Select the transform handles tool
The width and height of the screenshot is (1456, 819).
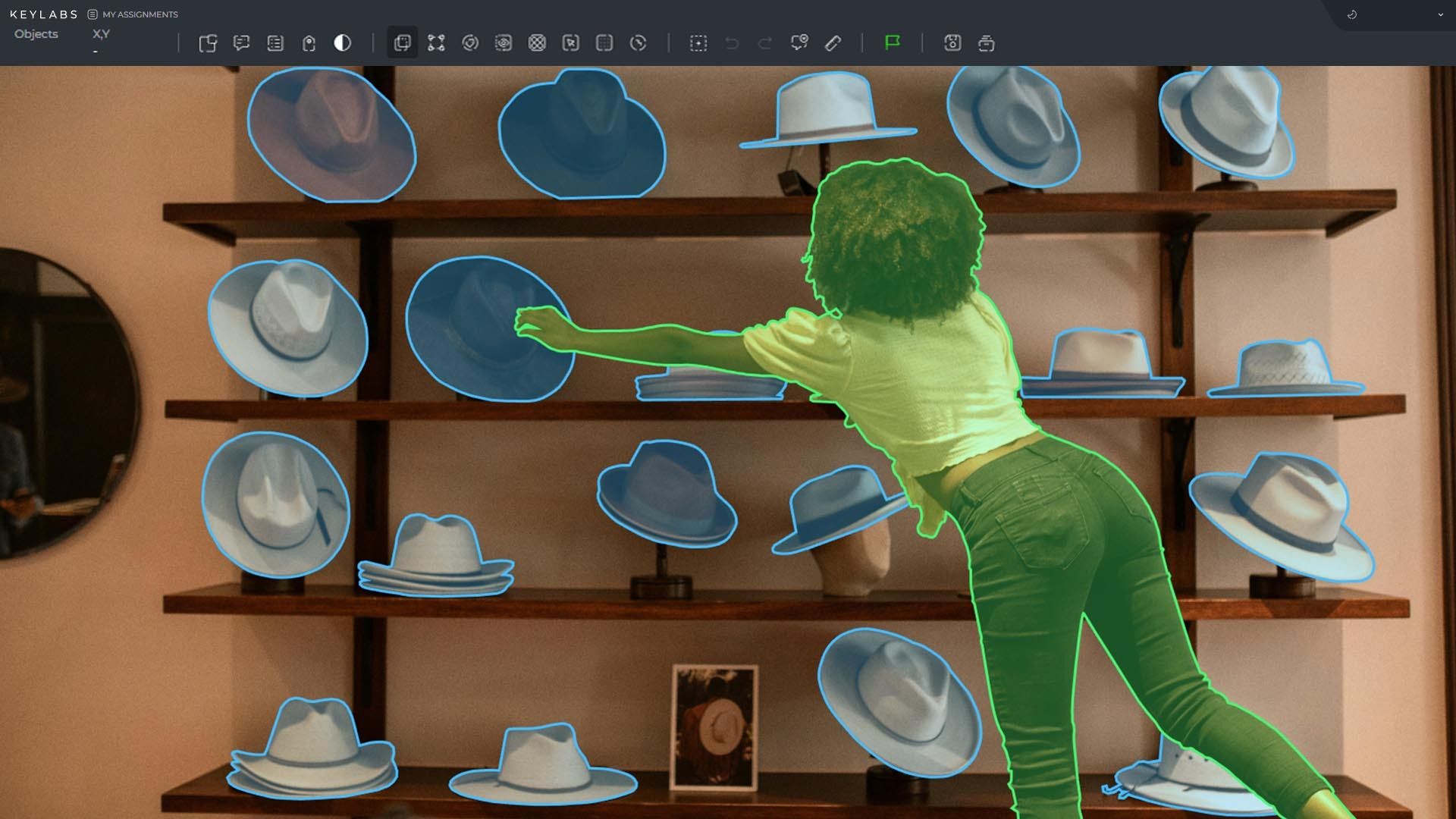(437, 43)
